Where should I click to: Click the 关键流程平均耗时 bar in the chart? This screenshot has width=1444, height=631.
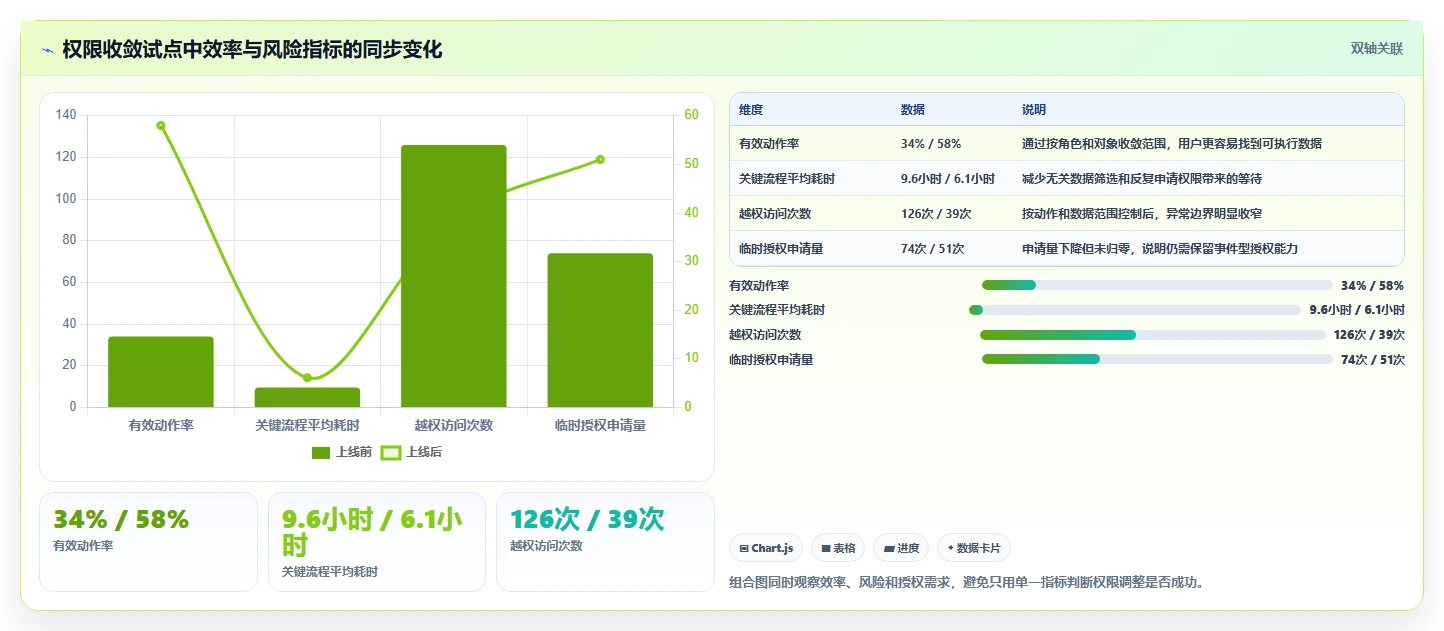pyautogui.click(x=307, y=398)
